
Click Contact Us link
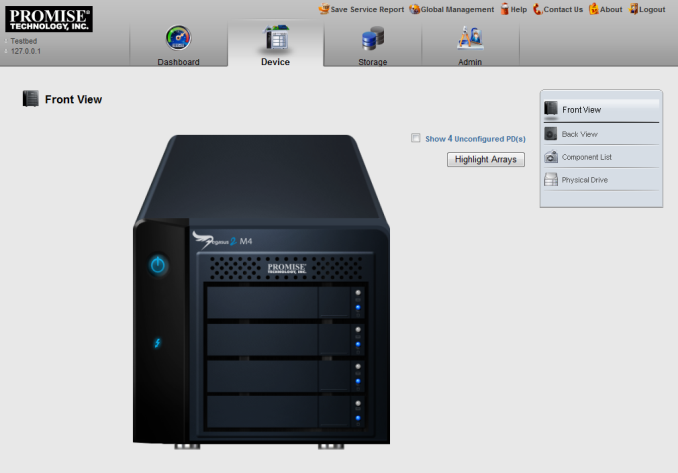click(x=563, y=10)
